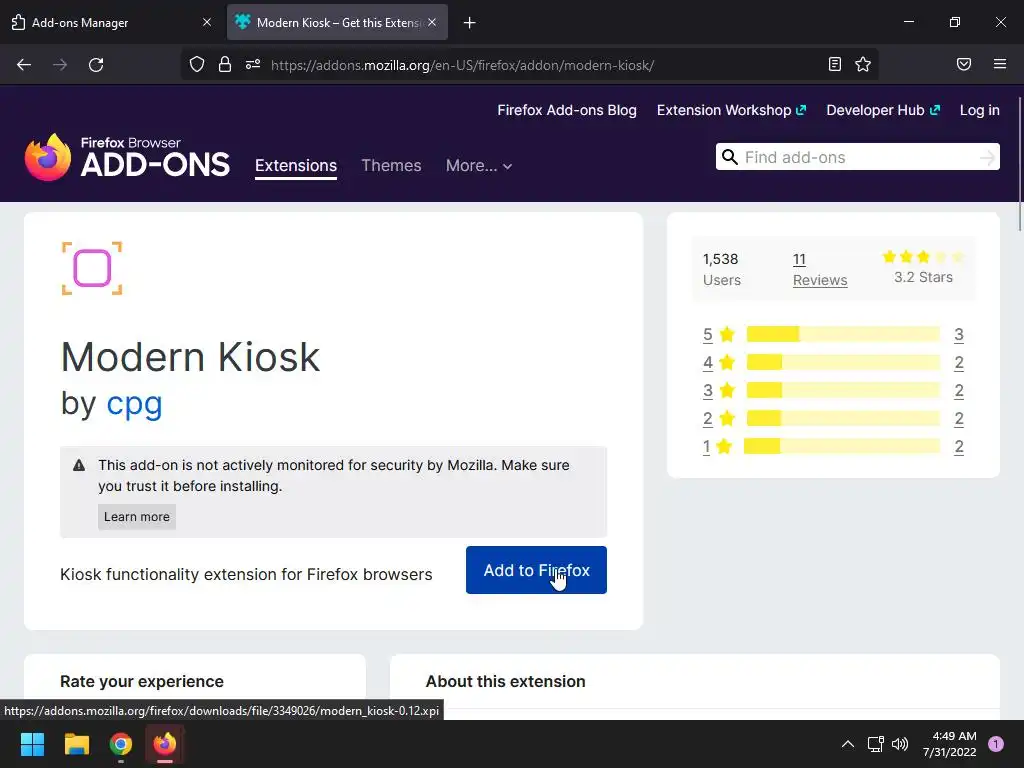
Task: Open the Extensions section
Action: click(296, 165)
